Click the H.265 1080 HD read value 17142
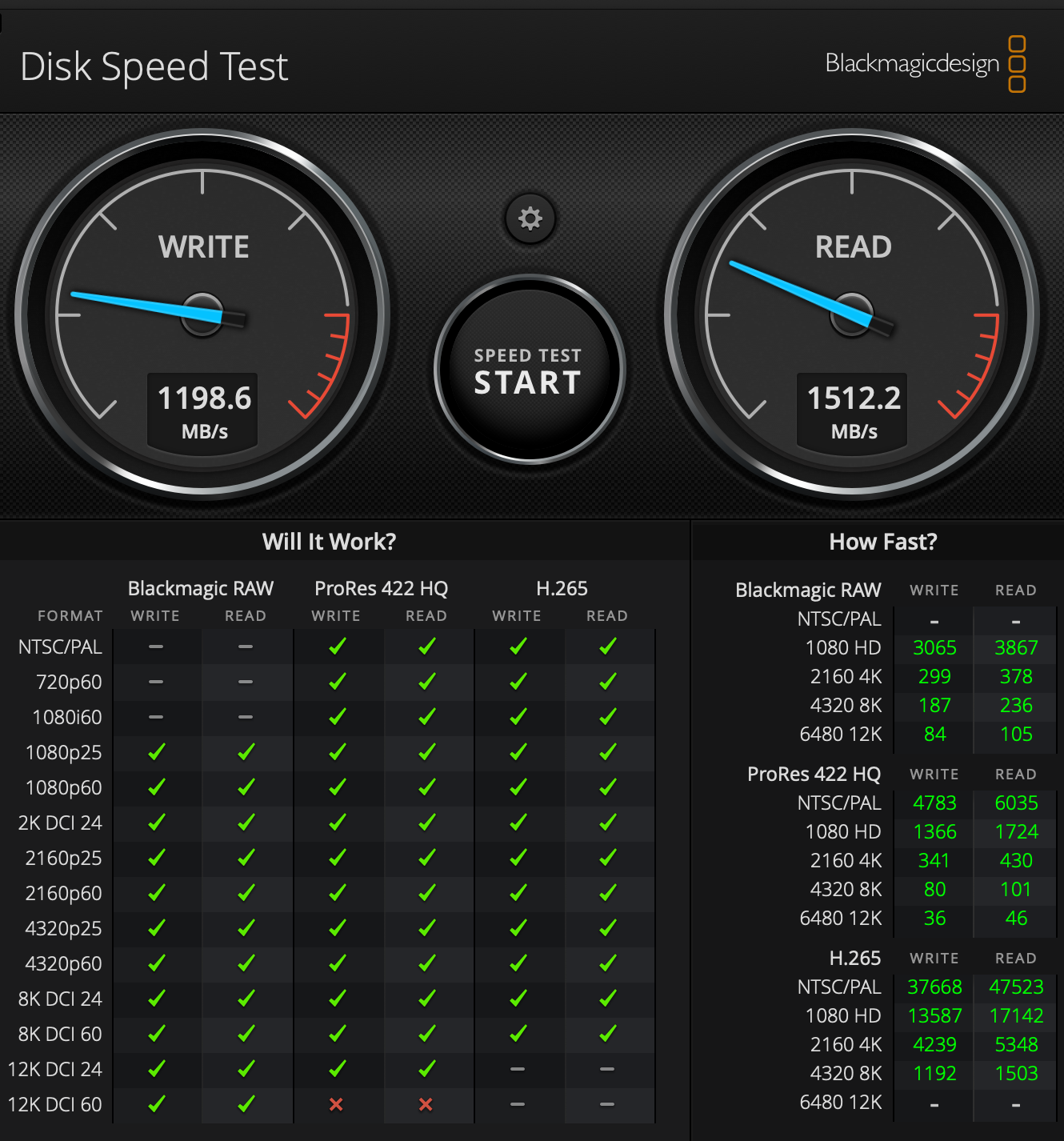The image size is (1064, 1141). [1016, 1015]
